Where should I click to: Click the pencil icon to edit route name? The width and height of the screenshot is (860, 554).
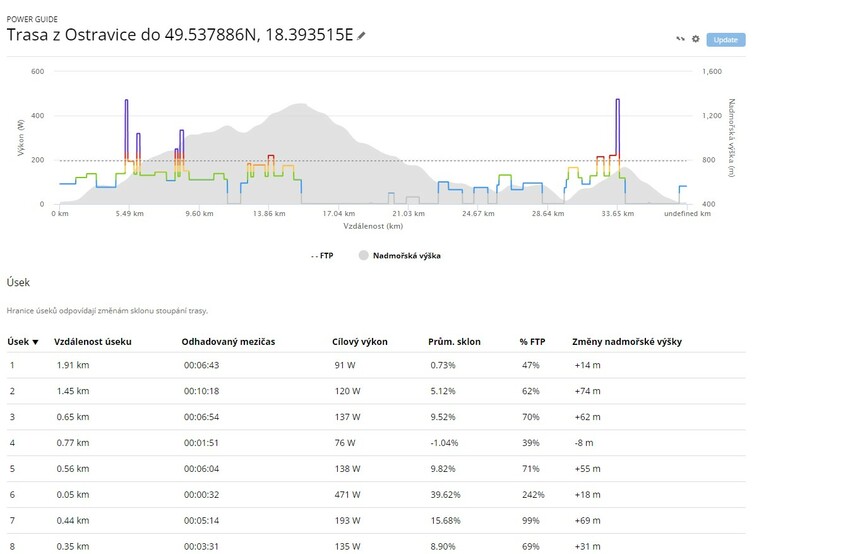pos(362,35)
